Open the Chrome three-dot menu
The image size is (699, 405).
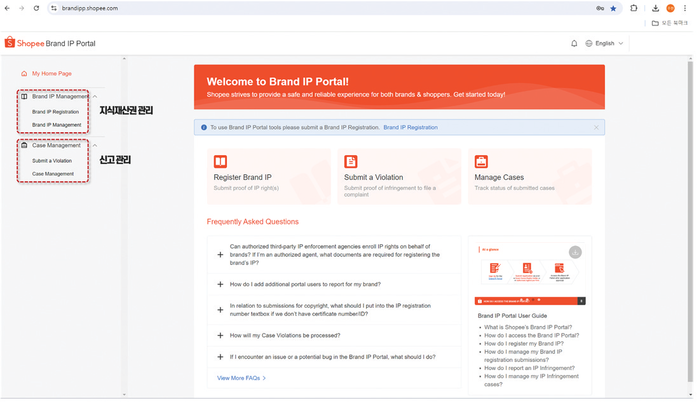[x=685, y=8]
